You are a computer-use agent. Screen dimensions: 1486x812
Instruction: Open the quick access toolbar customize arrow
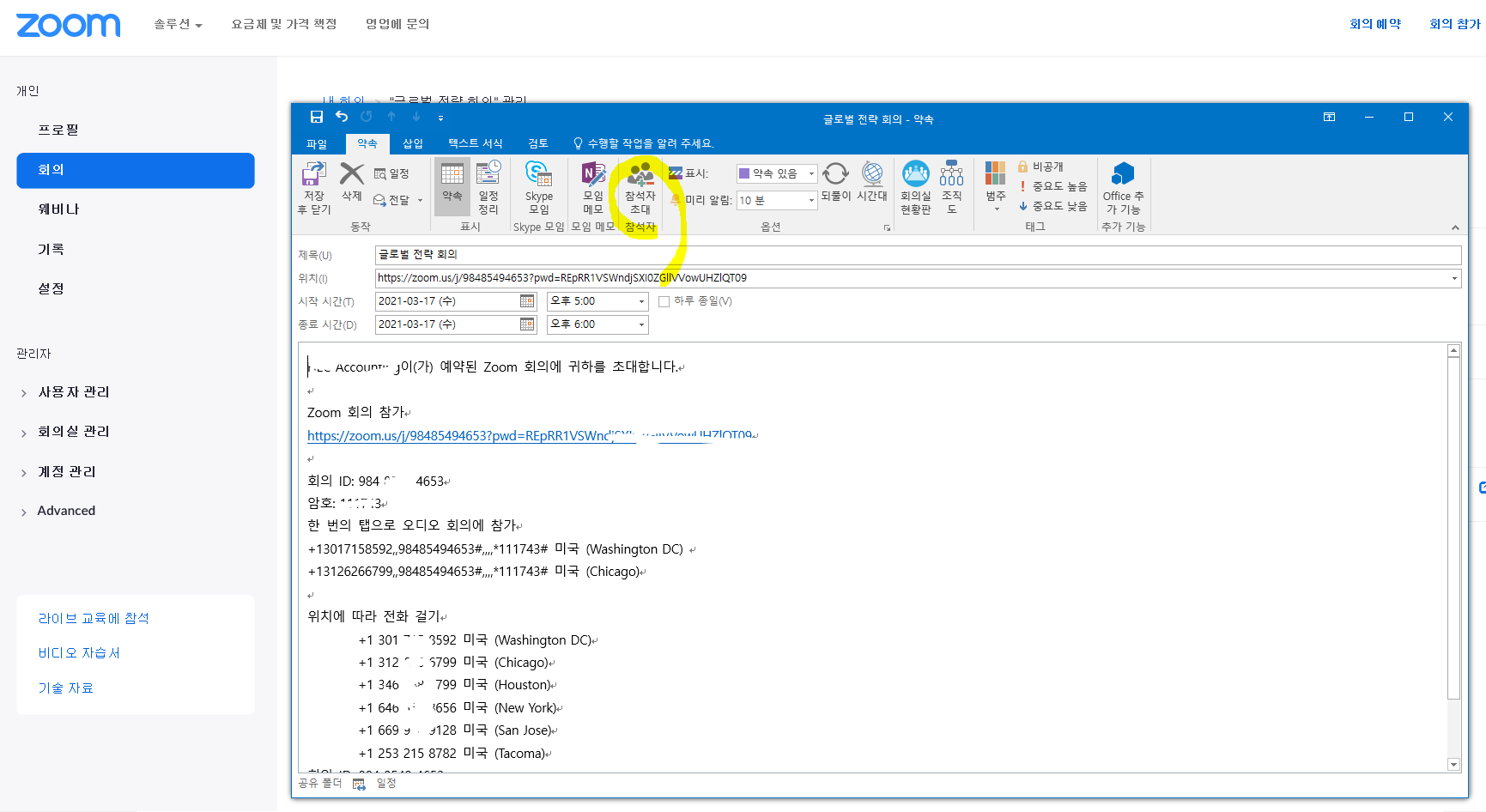[x=440, y=118]
